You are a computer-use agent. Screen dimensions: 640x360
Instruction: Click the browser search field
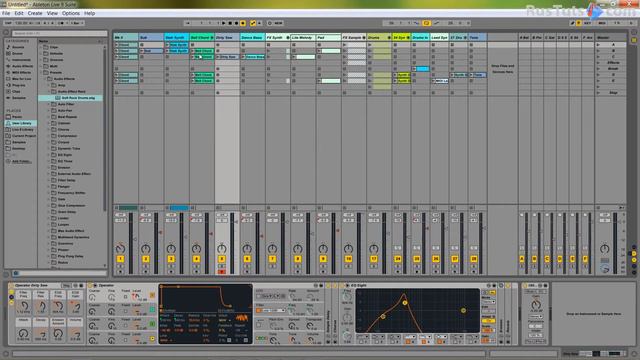pos(60,33)
